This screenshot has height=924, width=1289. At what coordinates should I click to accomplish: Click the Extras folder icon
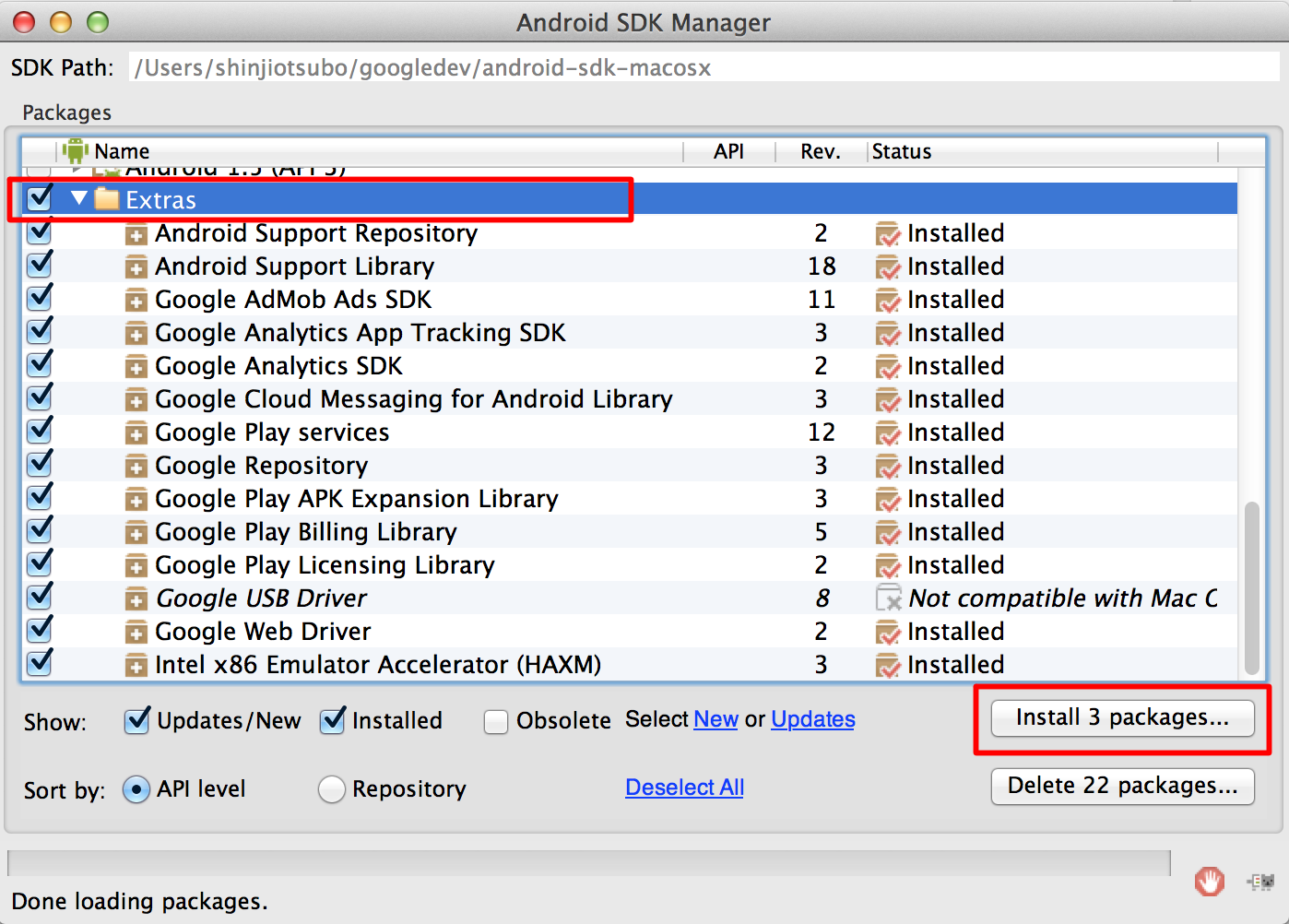coord(107,199)
